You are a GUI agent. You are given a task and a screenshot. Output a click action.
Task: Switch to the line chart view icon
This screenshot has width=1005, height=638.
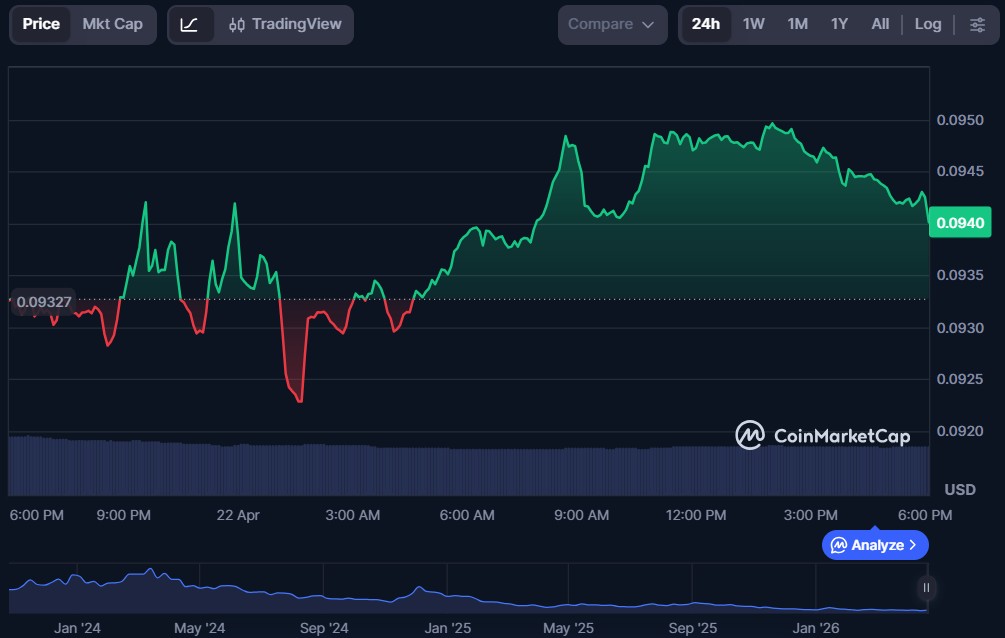190,24
